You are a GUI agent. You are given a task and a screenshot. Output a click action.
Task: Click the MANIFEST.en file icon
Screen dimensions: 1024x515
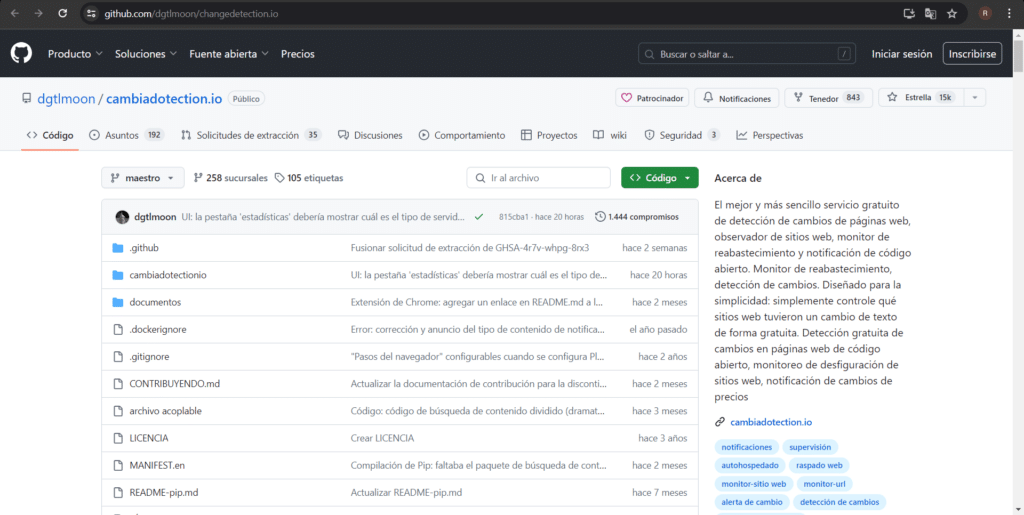click(118, 465)
